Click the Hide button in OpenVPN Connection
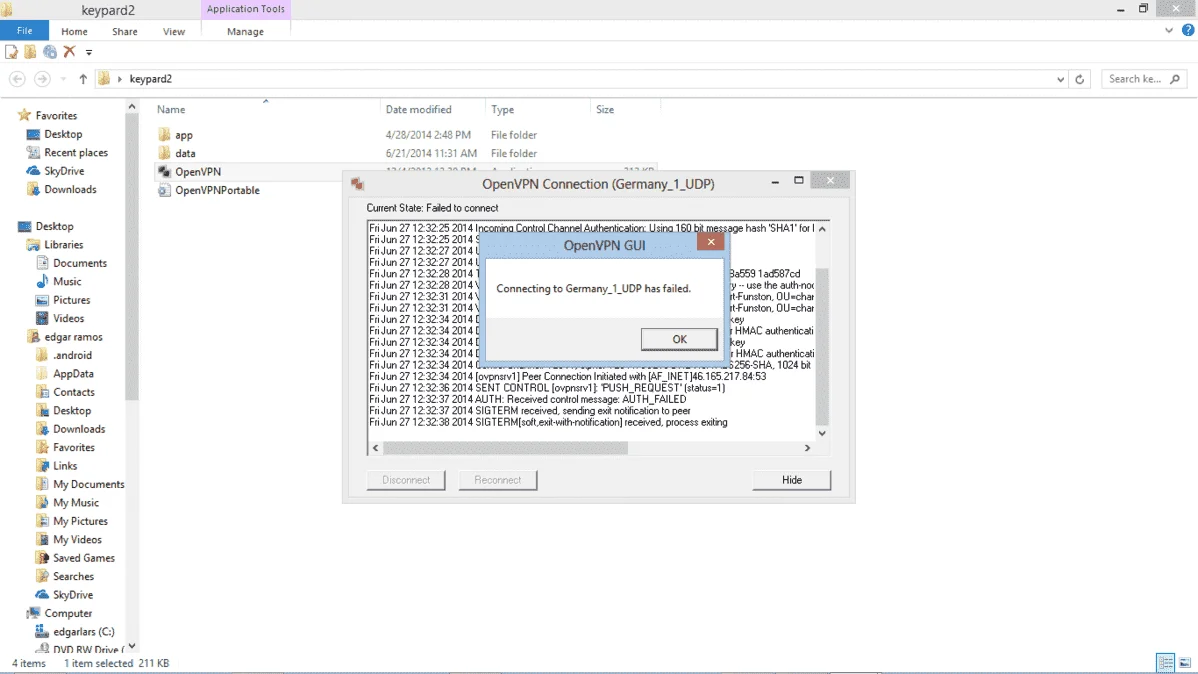 pyautogui.click(x=792, y=480)
